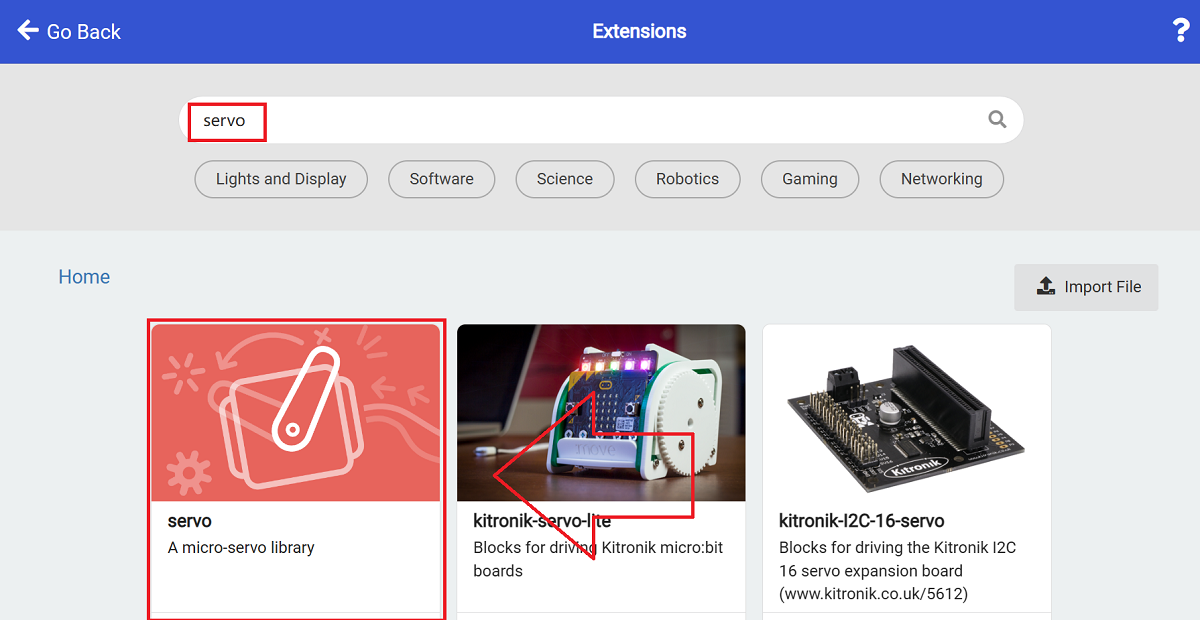
Task: Click the Go Back label
Action: [84, 32]
